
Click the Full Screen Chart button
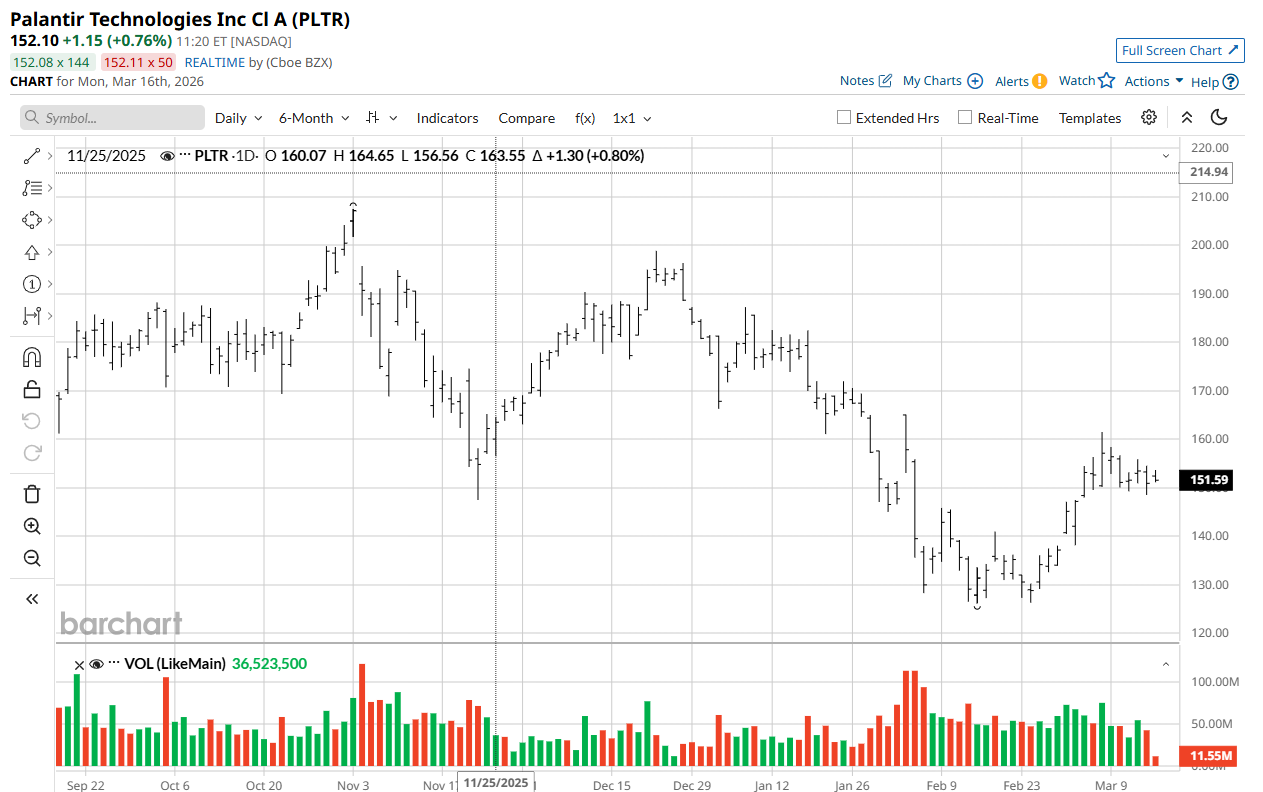pyautogui.click(x=1180, y=50)
